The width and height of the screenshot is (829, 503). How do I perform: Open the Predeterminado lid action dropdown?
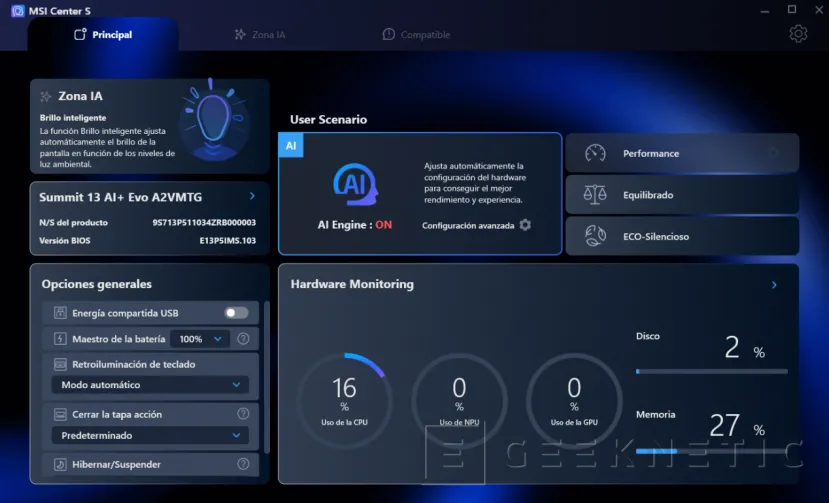[x=150, y=435]
